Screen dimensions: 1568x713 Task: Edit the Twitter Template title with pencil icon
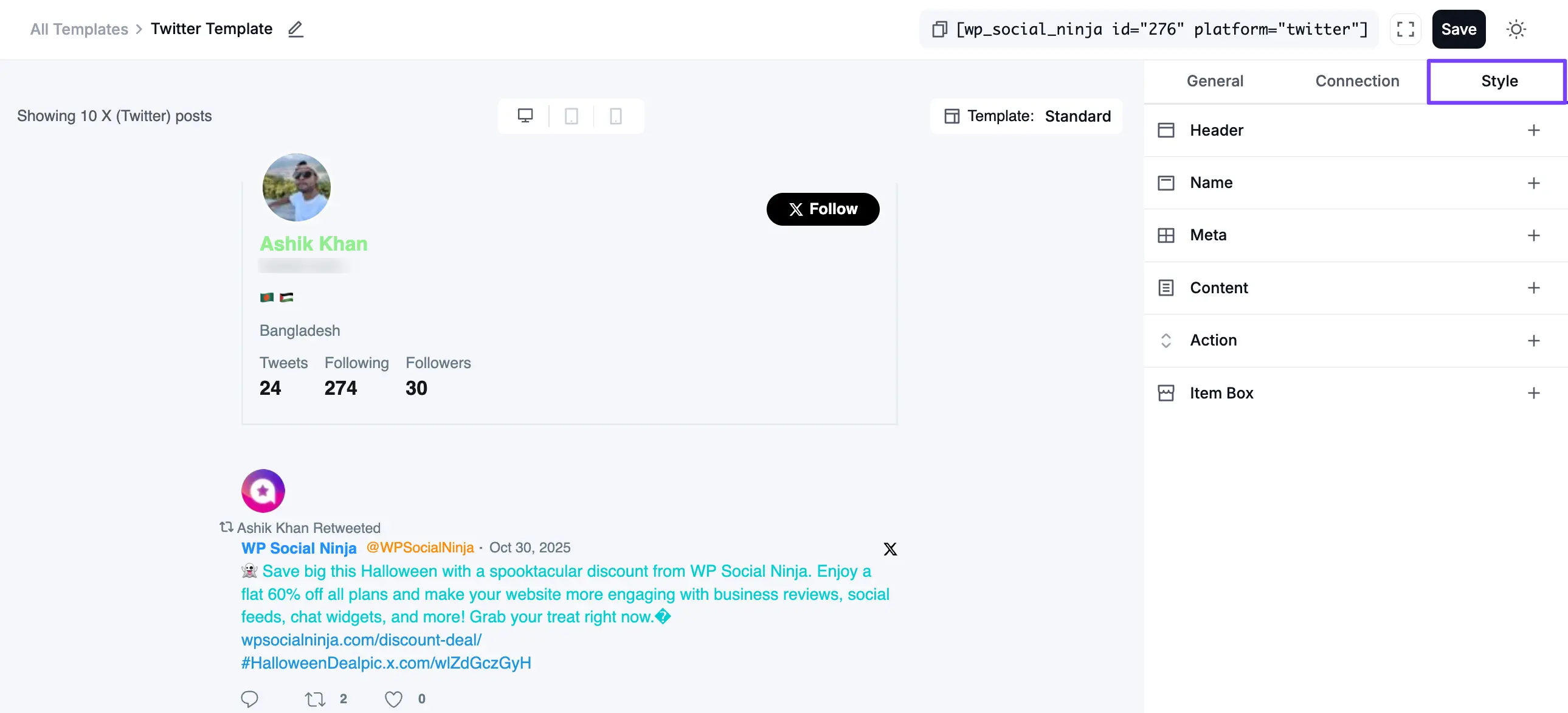tap(295, 29)
